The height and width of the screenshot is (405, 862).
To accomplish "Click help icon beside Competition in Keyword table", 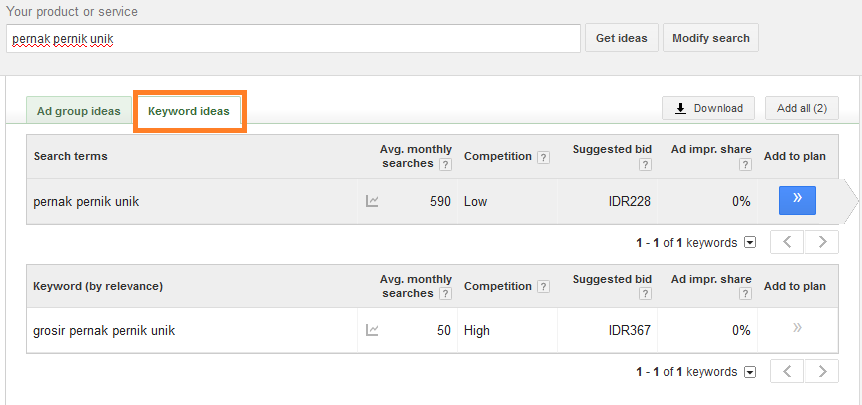I will (x=543, y=287).
